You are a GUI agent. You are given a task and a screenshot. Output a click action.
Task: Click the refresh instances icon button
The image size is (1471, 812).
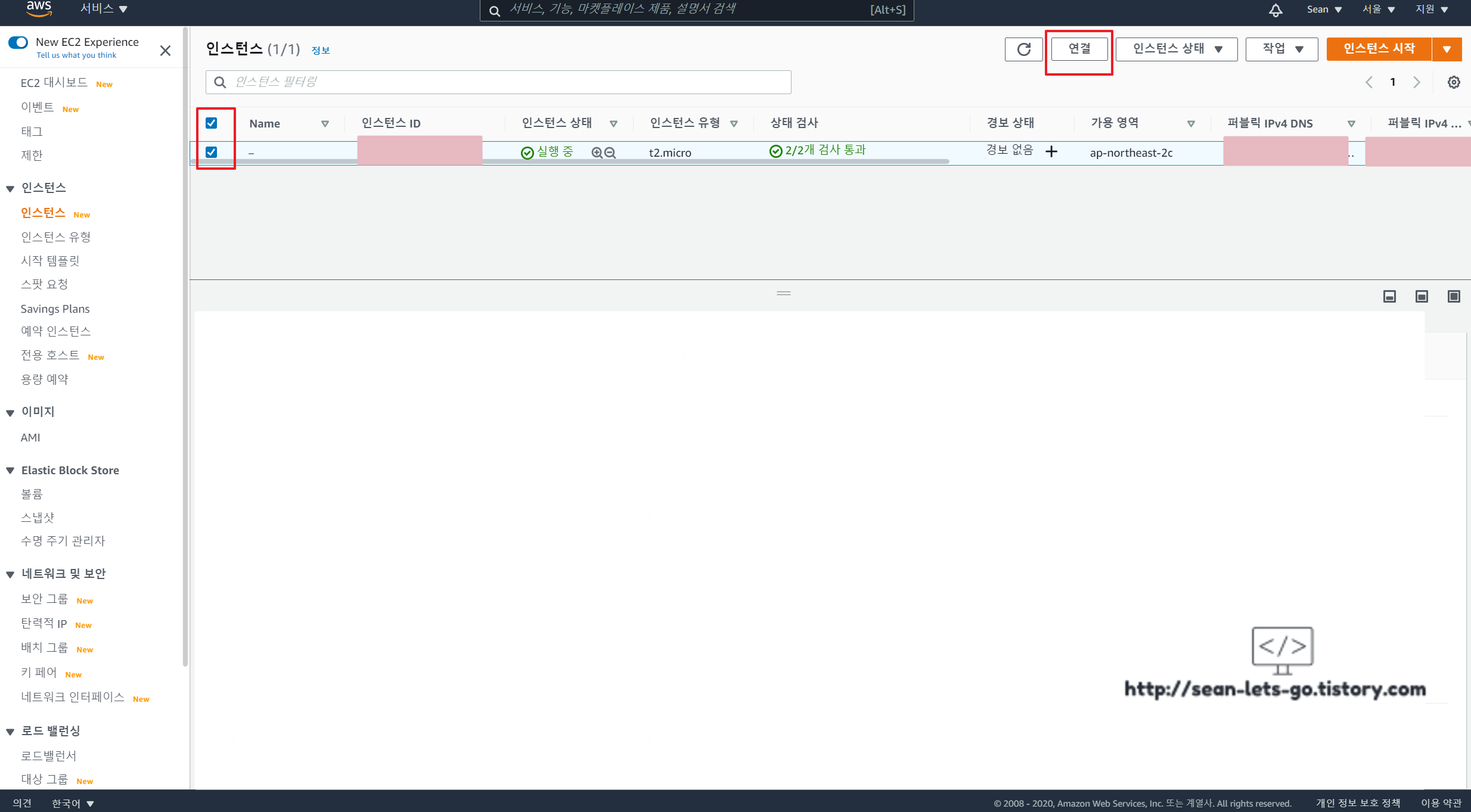1023,49
